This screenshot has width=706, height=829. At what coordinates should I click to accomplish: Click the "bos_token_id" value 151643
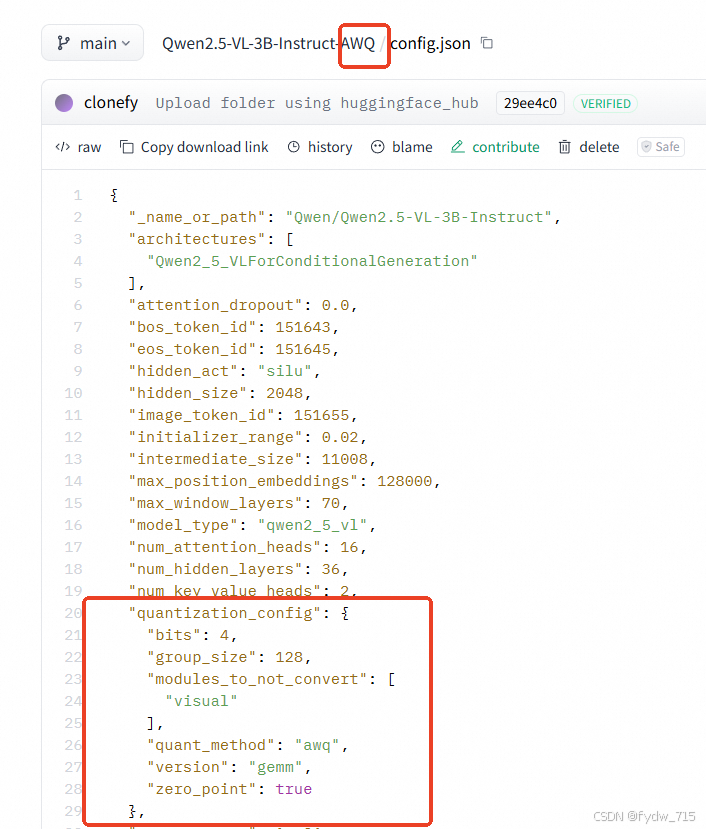pyautogui.click(x=303, y=327)
